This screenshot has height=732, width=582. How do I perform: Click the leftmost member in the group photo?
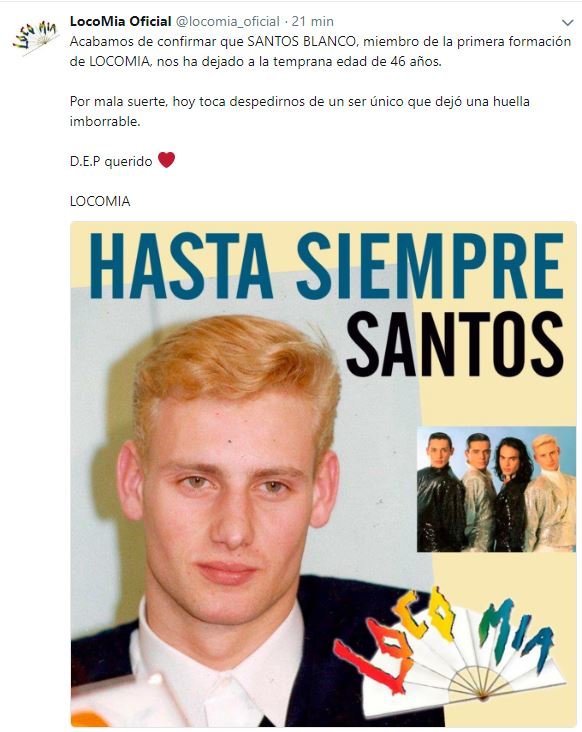(440, 493)
